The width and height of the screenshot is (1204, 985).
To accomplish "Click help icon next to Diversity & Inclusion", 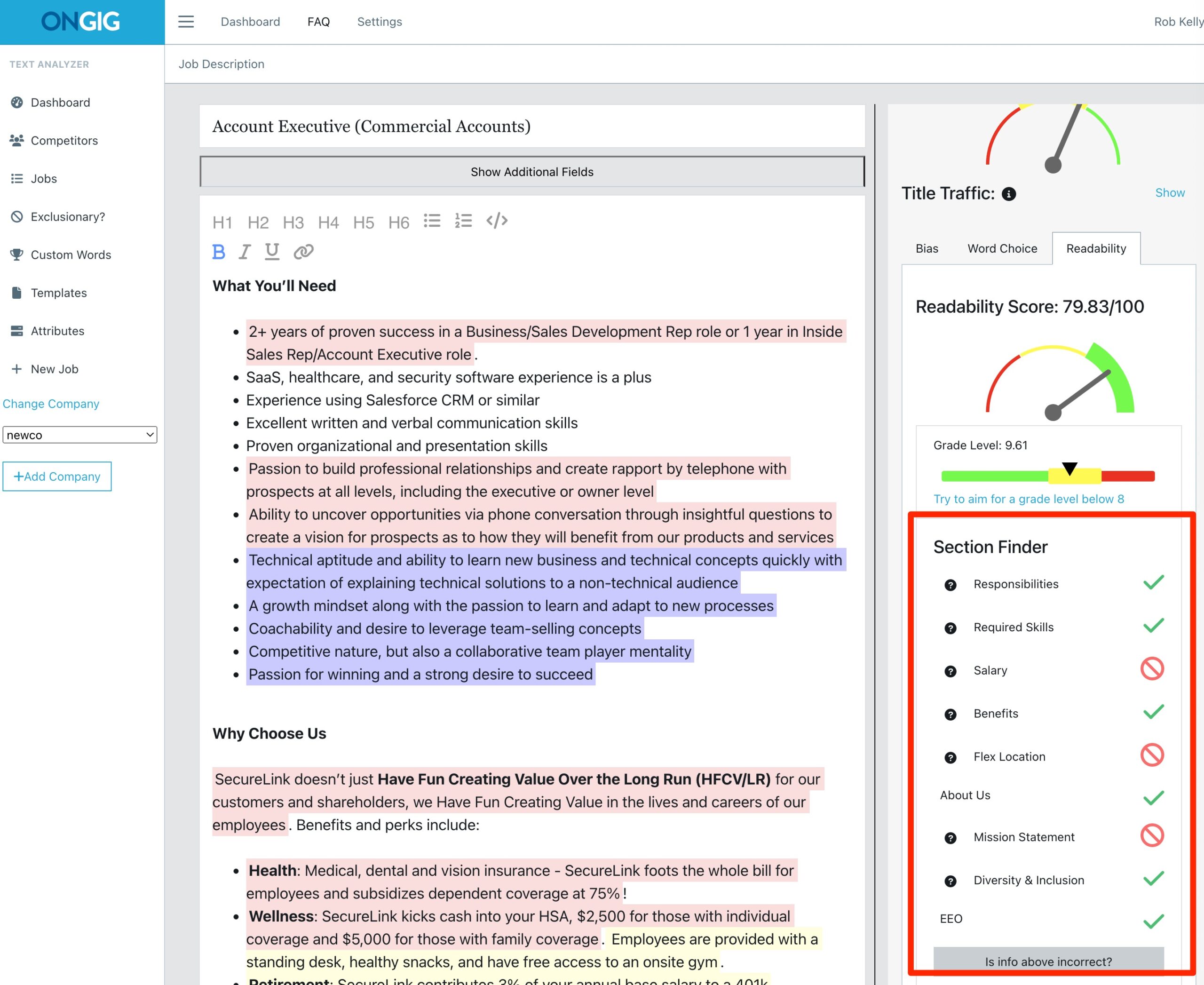I will coord(951,881).
